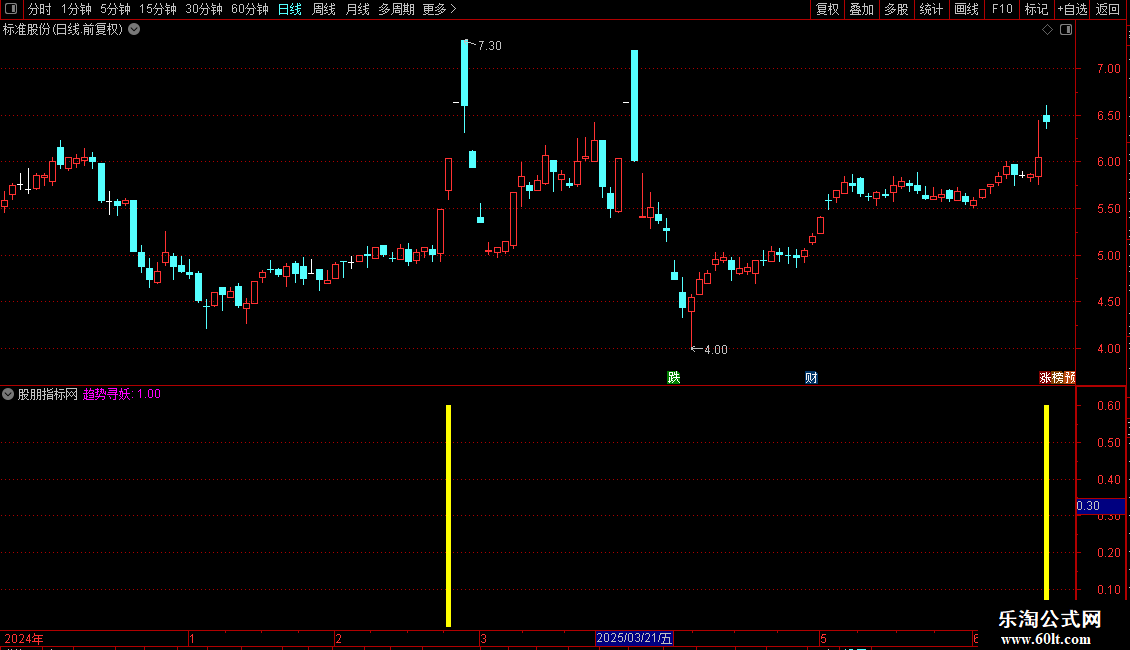Toggle the side panel icon near the price axis
This screenshot has height=650, width=1130.
click(x=1066, y=30)
